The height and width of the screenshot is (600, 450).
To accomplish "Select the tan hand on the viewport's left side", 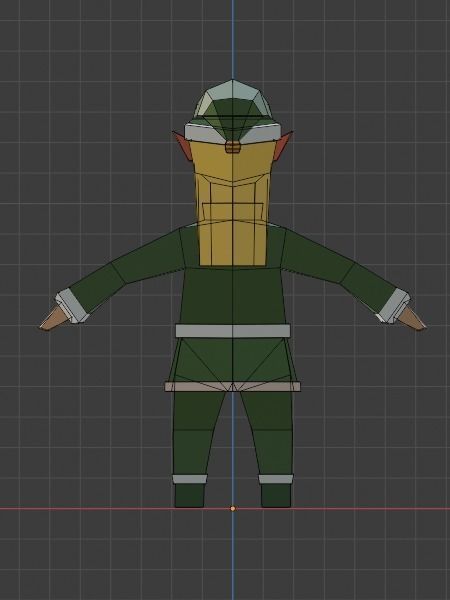I will pyautogui.click(x=54, y=319).
